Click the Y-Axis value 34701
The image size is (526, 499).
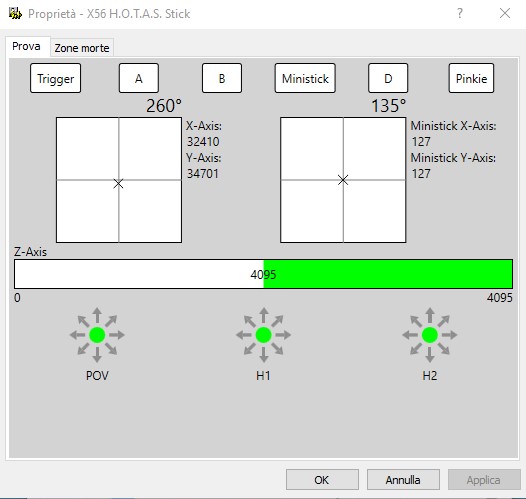[203, 174]
